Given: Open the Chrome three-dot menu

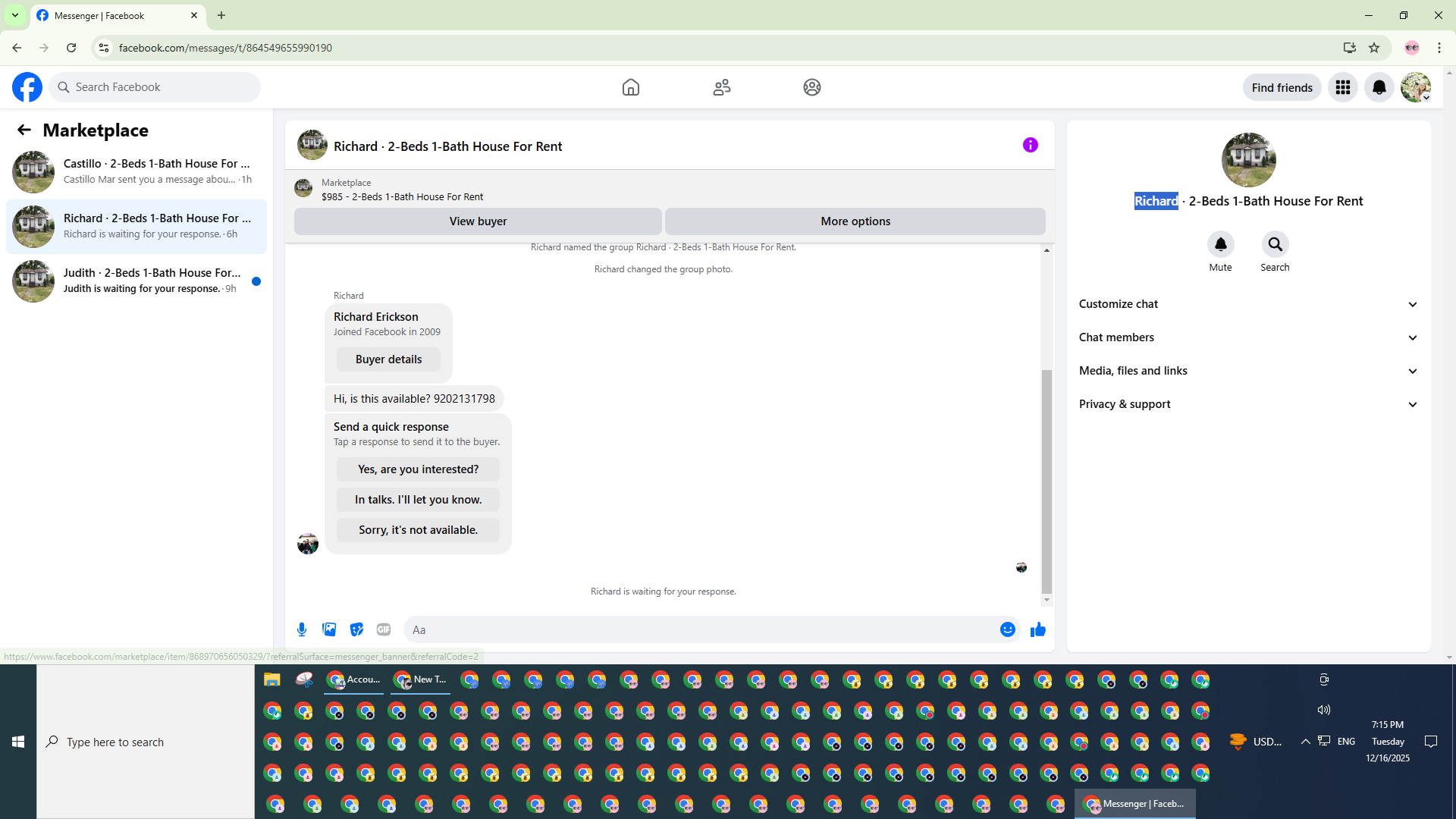Looking at the screenshot, I should coord(1439,48).
